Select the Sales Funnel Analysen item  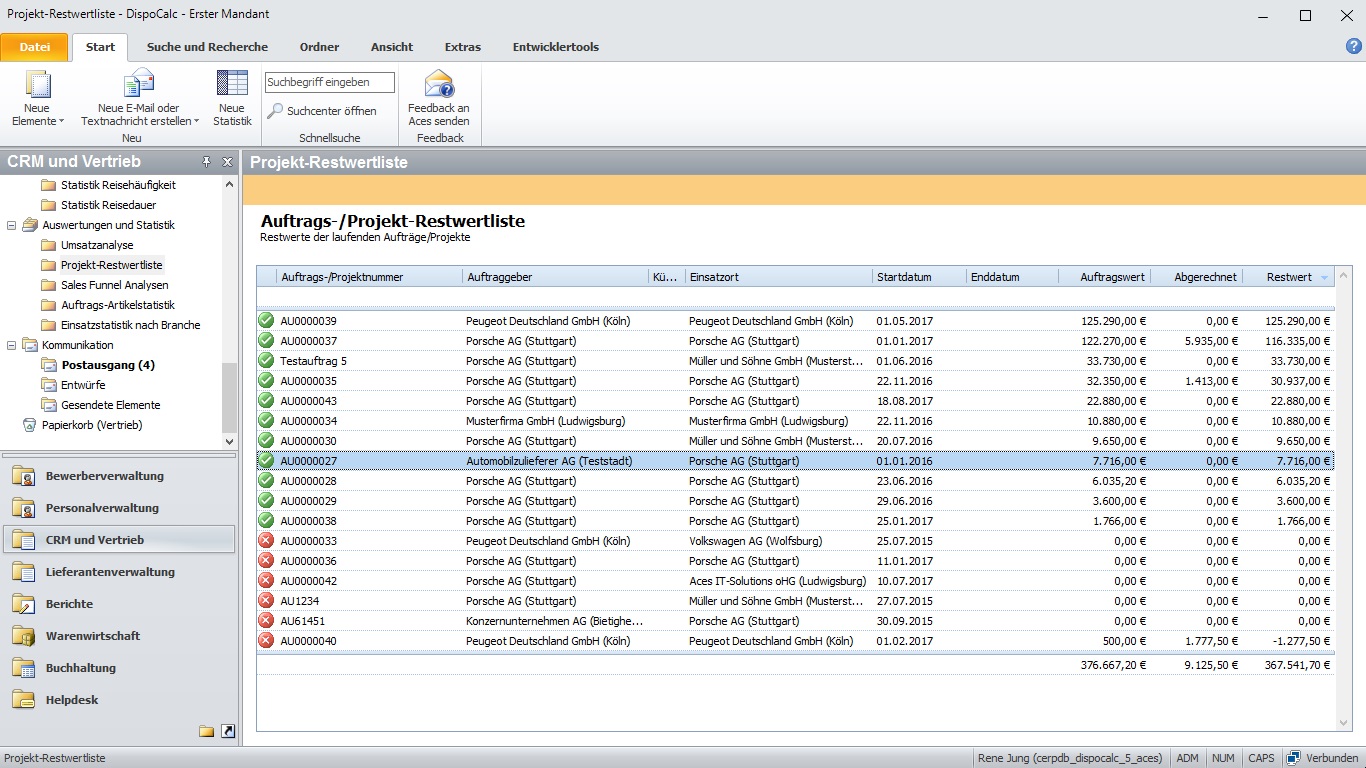click(114, 285)
